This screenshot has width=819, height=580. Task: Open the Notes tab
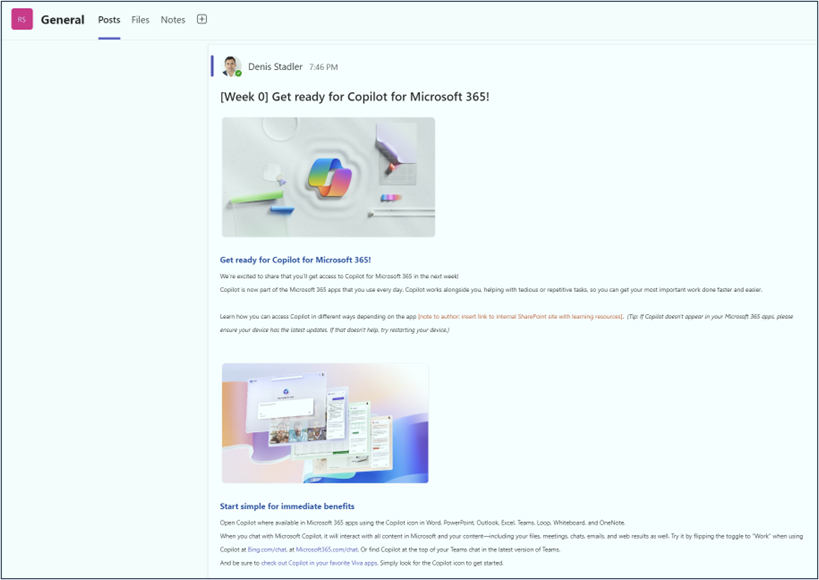[x=173, y=20]
